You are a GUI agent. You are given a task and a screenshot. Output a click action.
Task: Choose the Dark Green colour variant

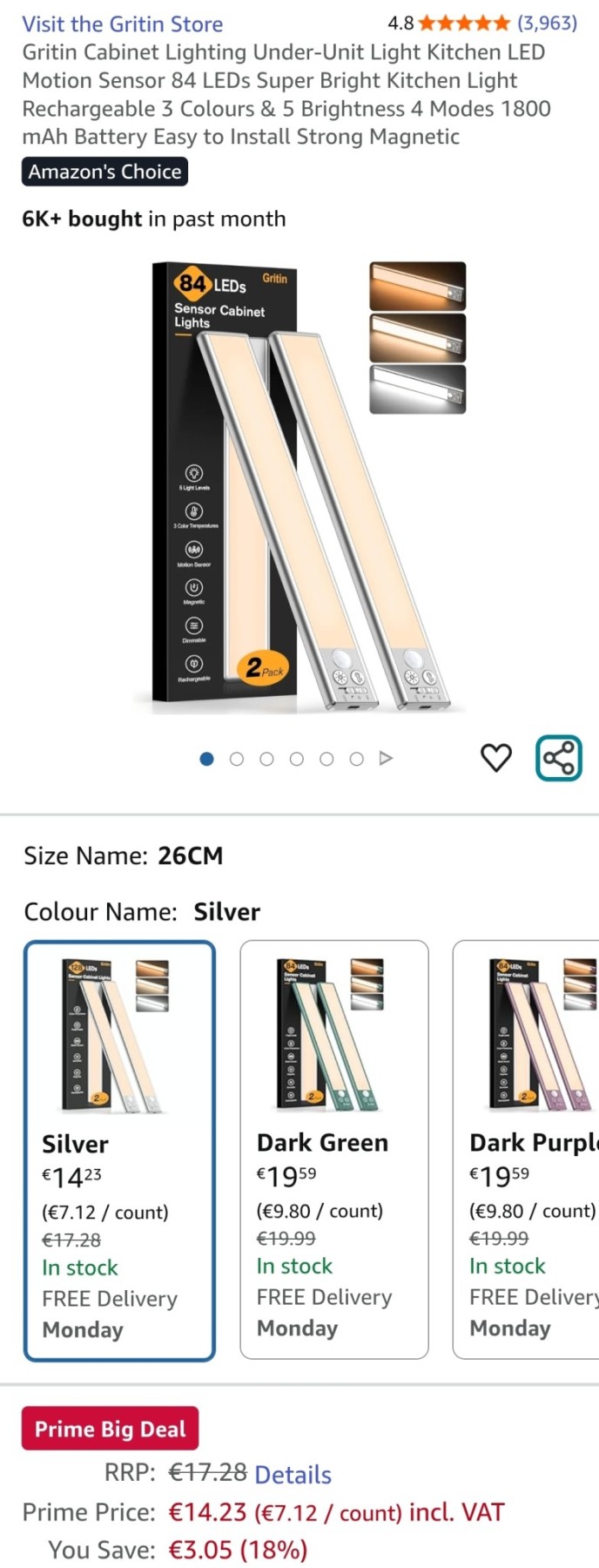[x=334, y=1149]
